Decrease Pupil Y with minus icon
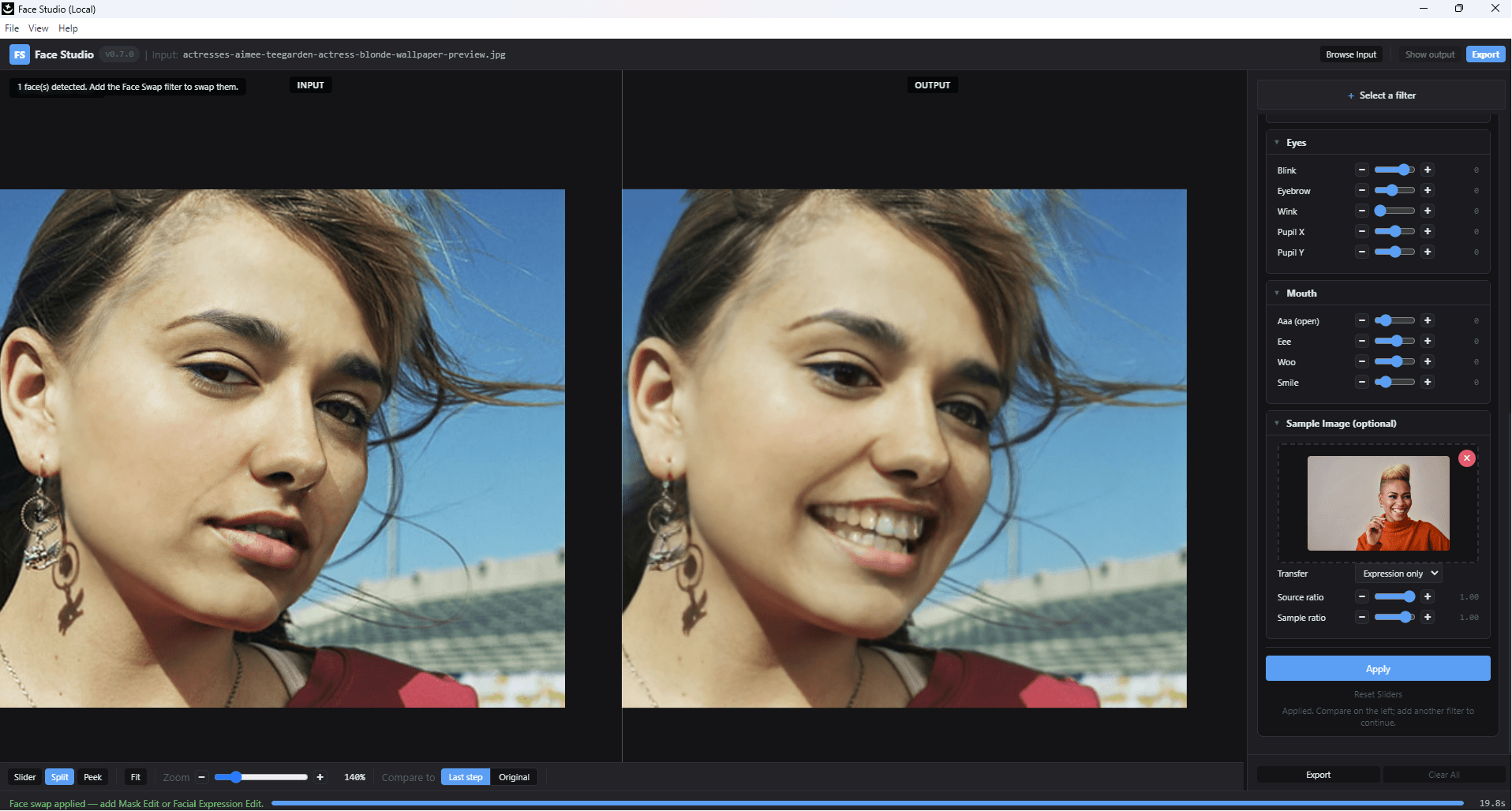Screen dimensions: 1512x811 pyautogui.click(x=1361, y=252)
